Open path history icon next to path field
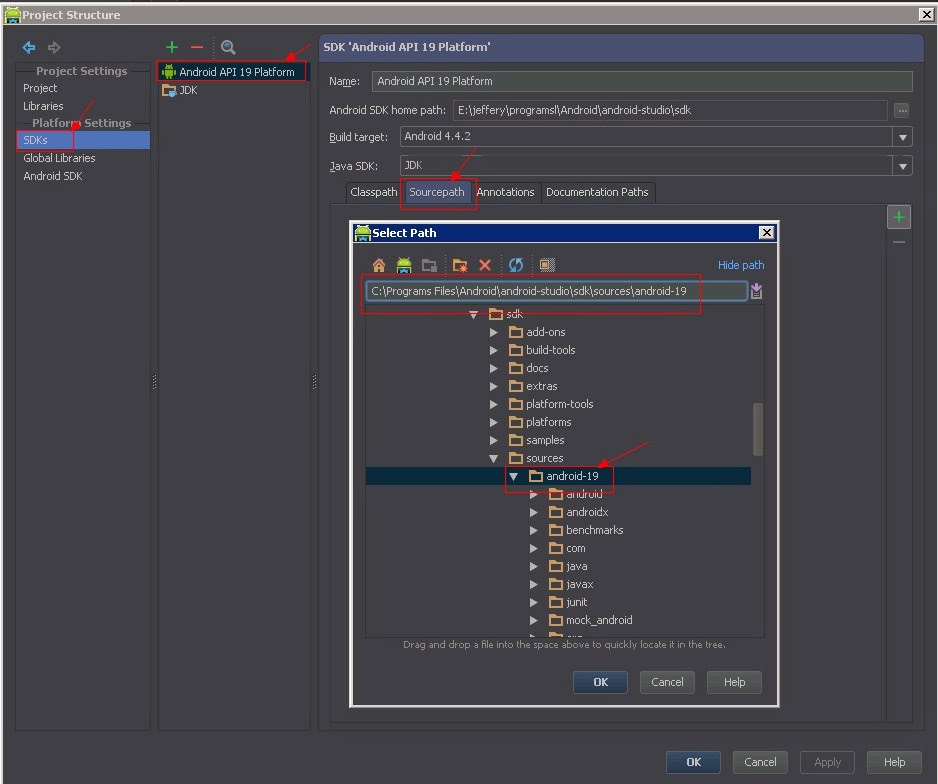This screenshot has height=784, width=938. (756, 291)
